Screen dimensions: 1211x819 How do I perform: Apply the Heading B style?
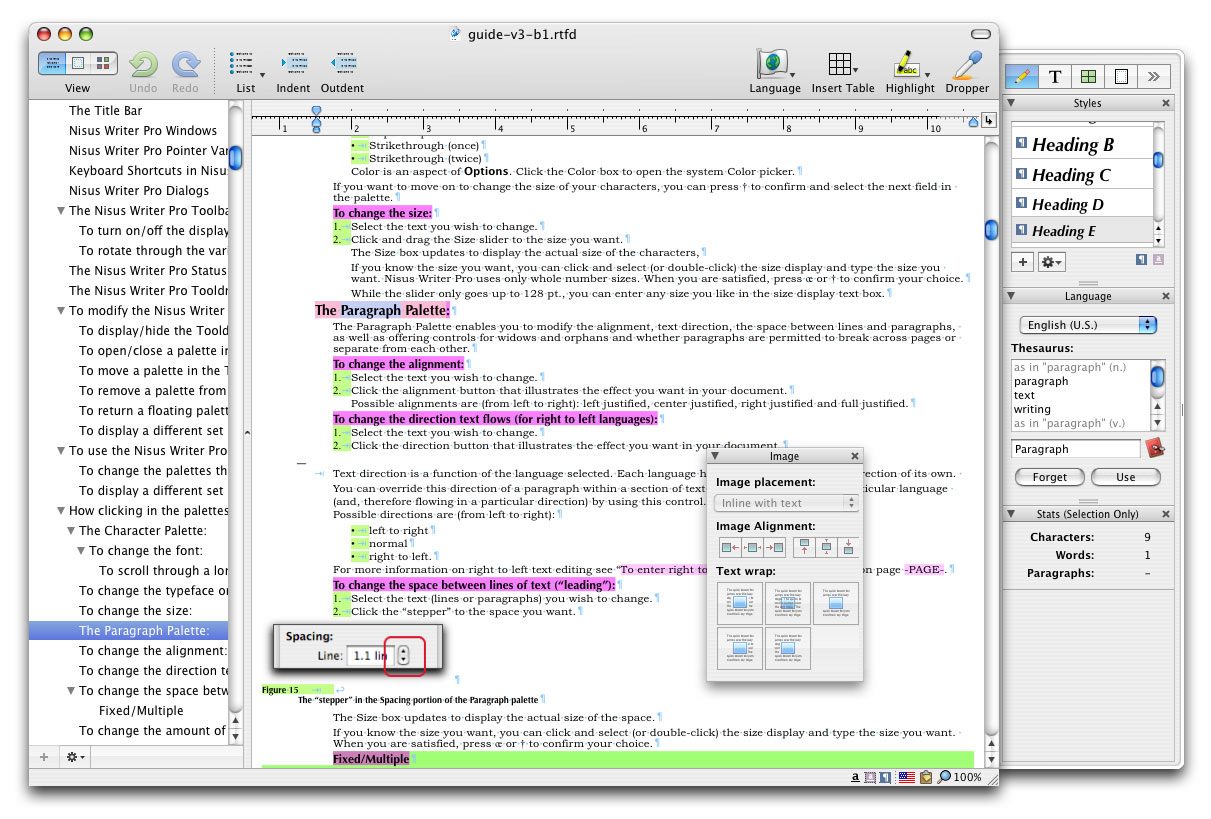coord(1083,145)
